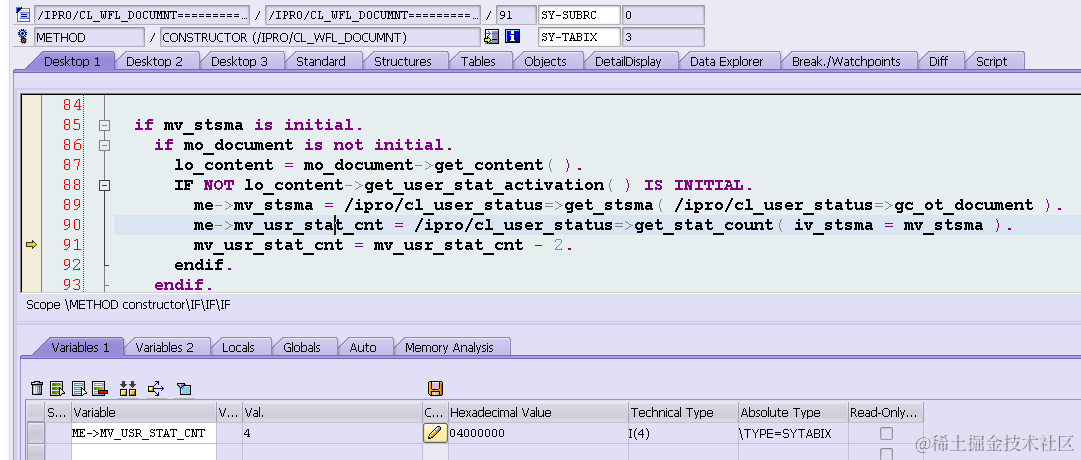Open the Objects tab
The height and width of the screenshot is (460, 1081).
click(545, 61)
